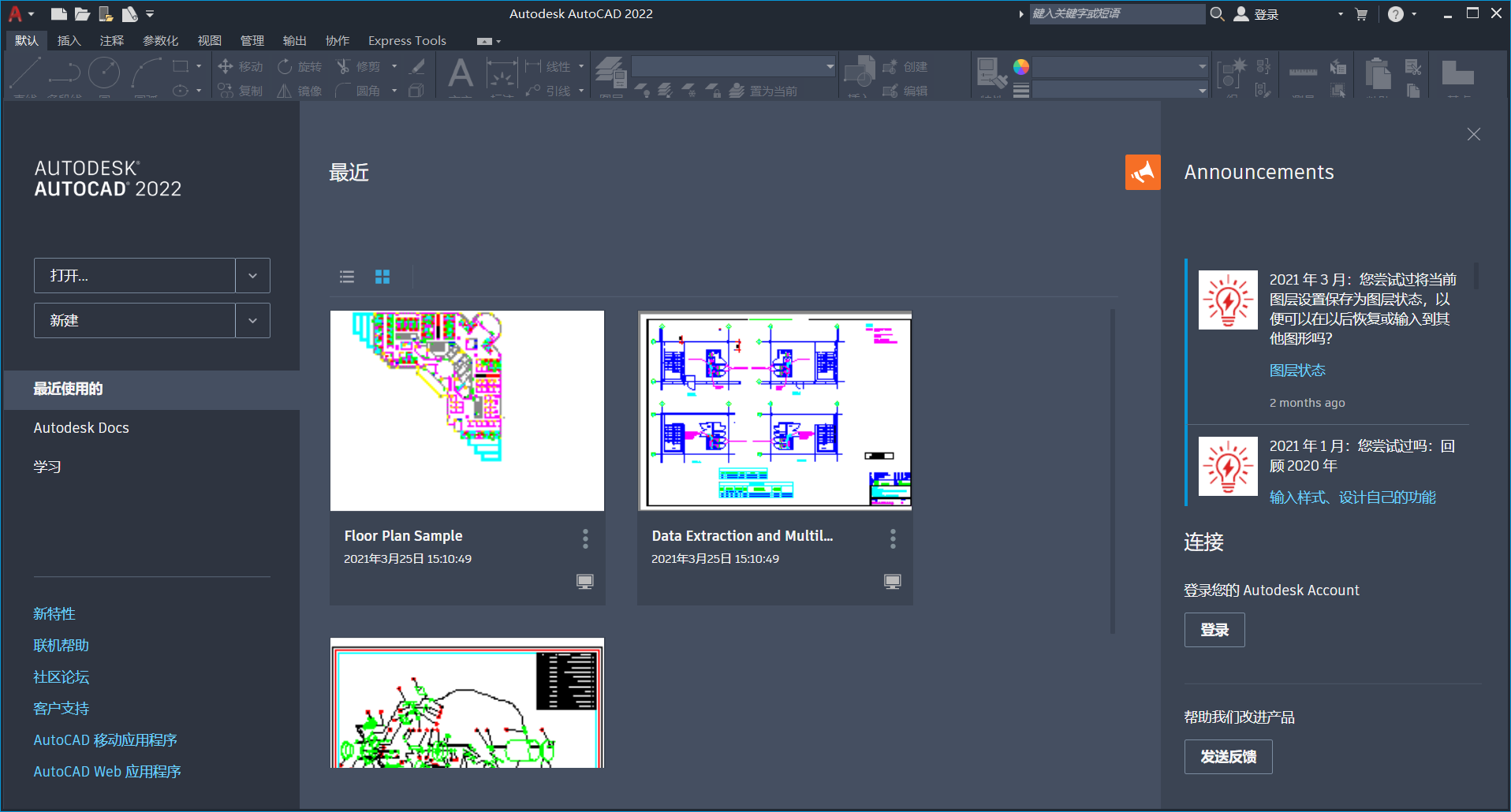Expand the 新建 dropdown arrow
1511x812 pixels.
[x=252, y=320]
